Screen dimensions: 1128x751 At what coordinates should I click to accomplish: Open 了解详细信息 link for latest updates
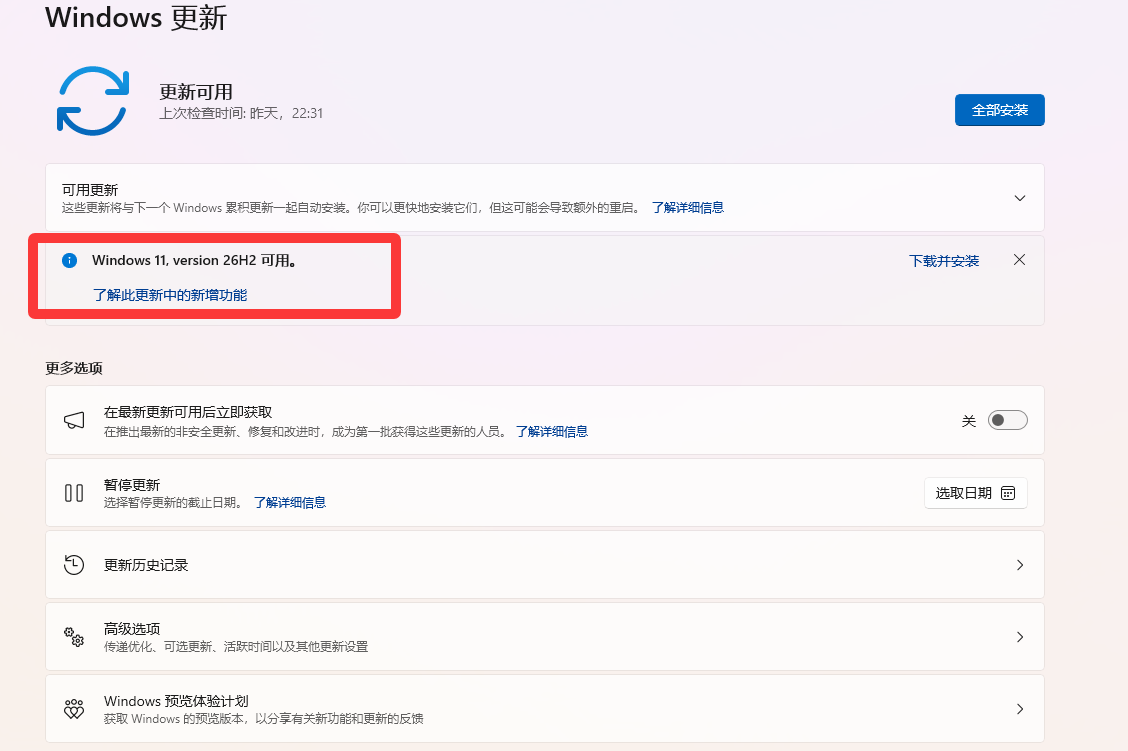point(552,432)
